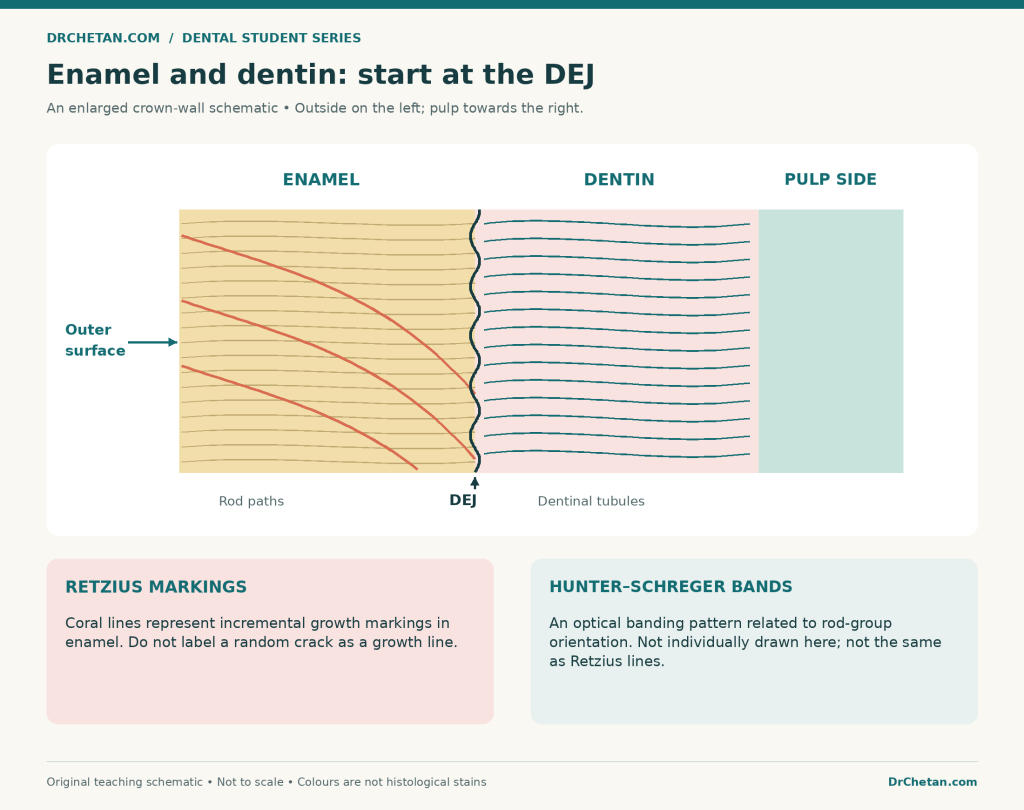Click the 'Coral lines represent incremental growth' paragraph
Image resolution: width=1024 pixels, height=810 pixels.
[x=261, y=632]
